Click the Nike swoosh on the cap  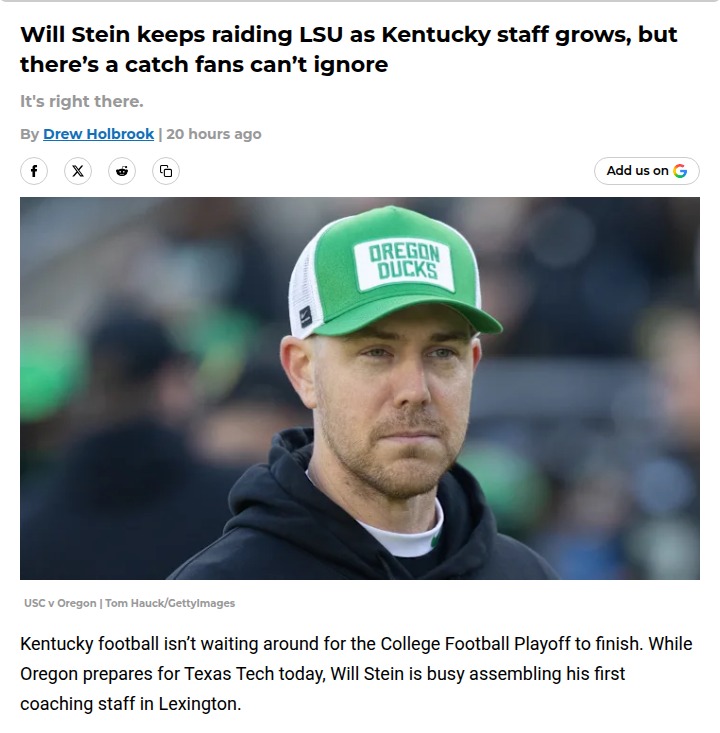point(306,318)
